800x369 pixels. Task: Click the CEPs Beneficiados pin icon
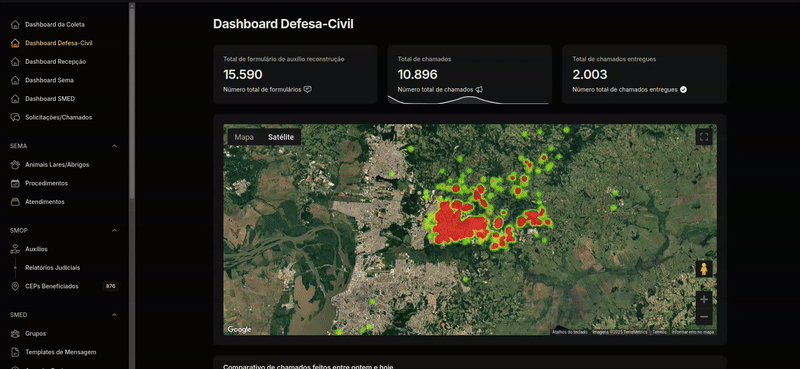coord(15,286)
